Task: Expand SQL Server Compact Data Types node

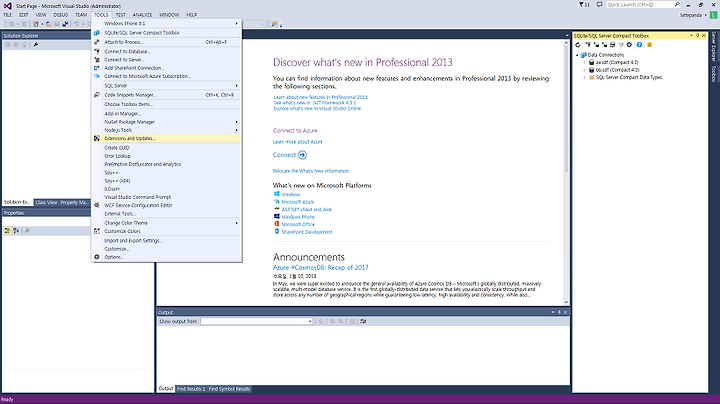Action: pos(585,77)
